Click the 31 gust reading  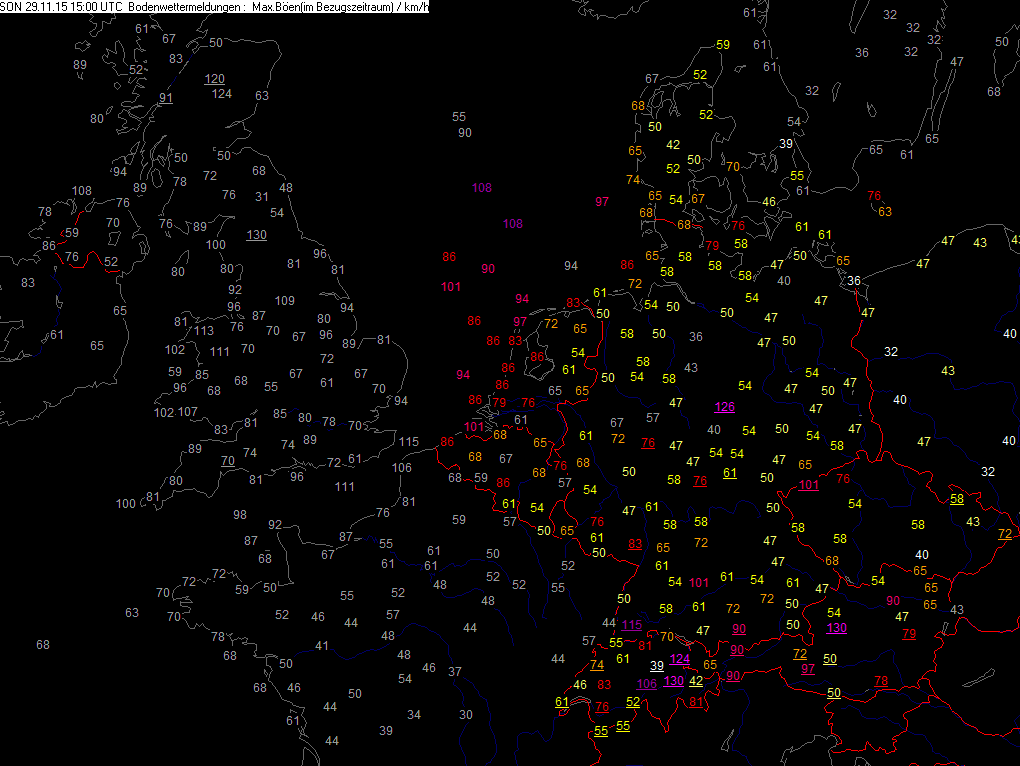[262, 197]
